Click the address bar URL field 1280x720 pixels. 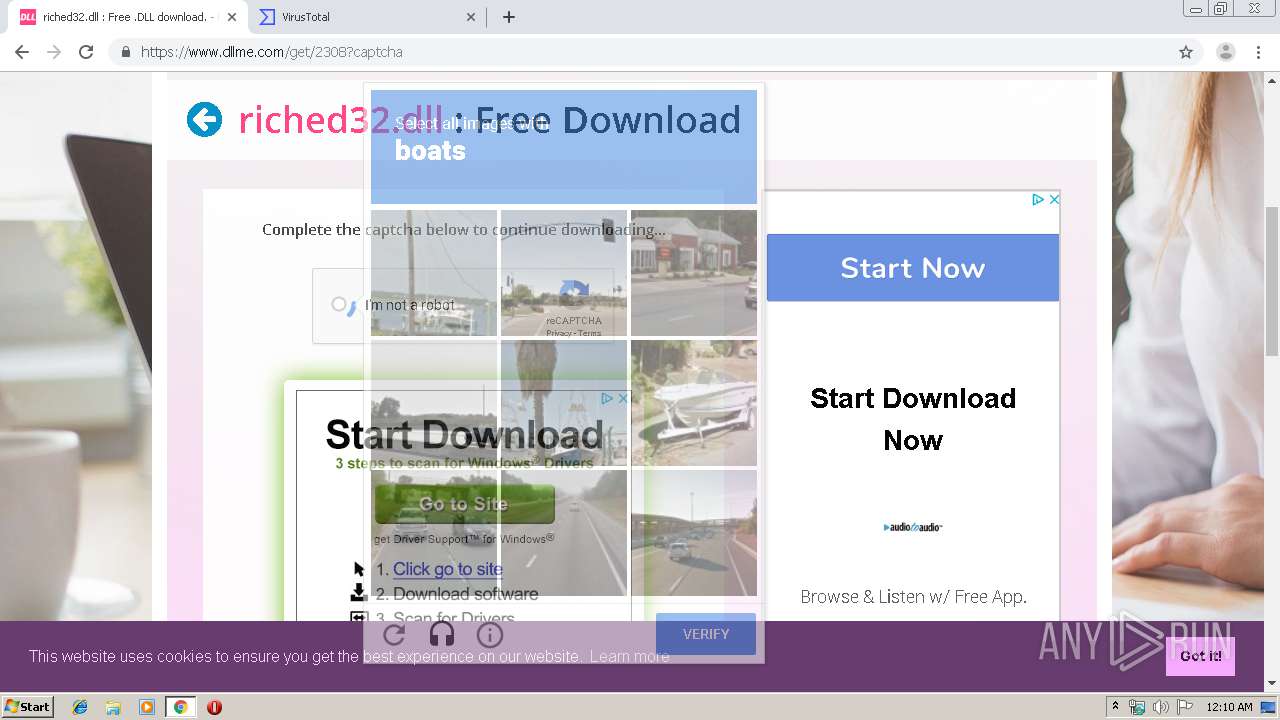[x=655, y=52]
